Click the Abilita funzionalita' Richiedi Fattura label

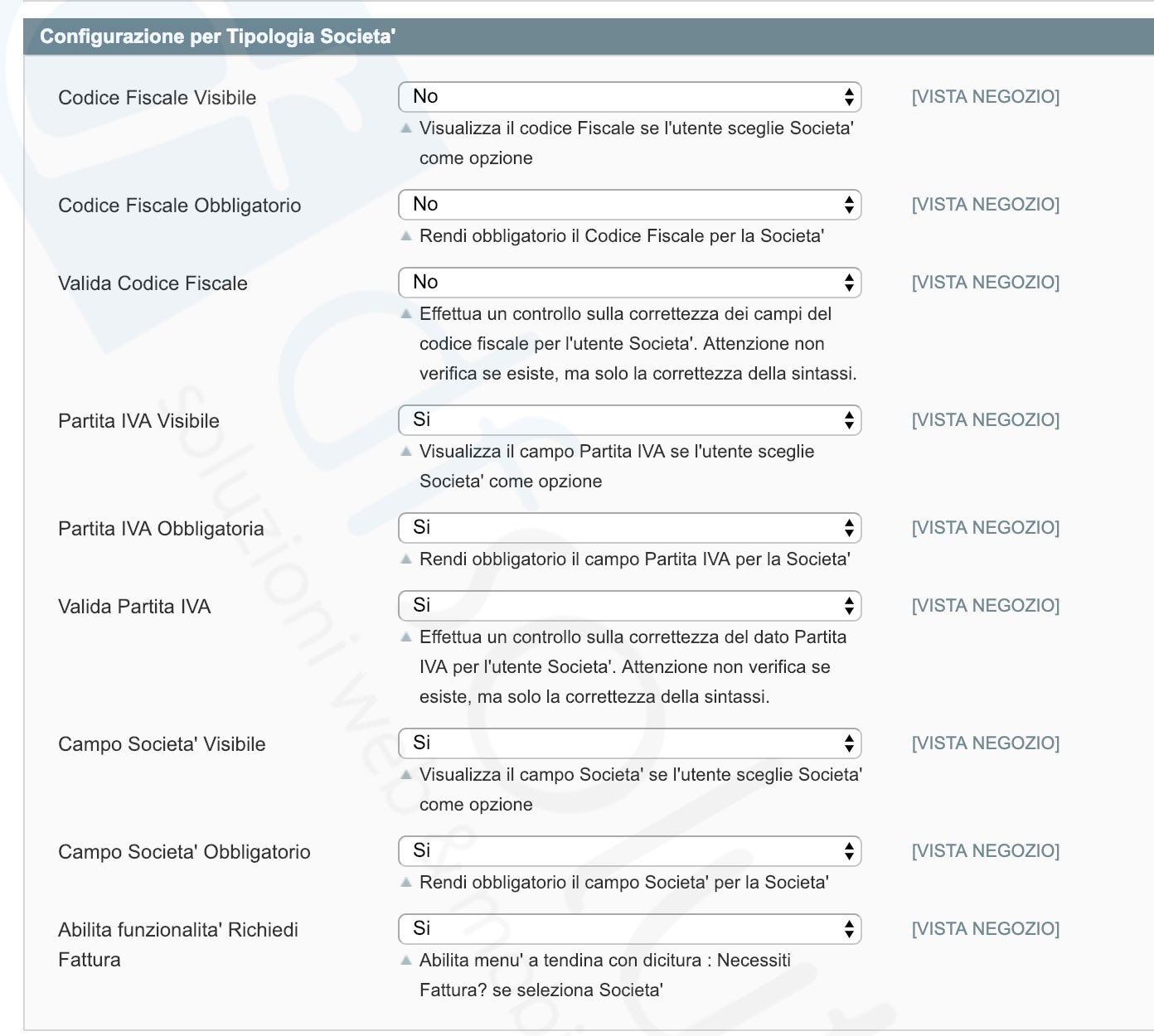pos(178,945)
